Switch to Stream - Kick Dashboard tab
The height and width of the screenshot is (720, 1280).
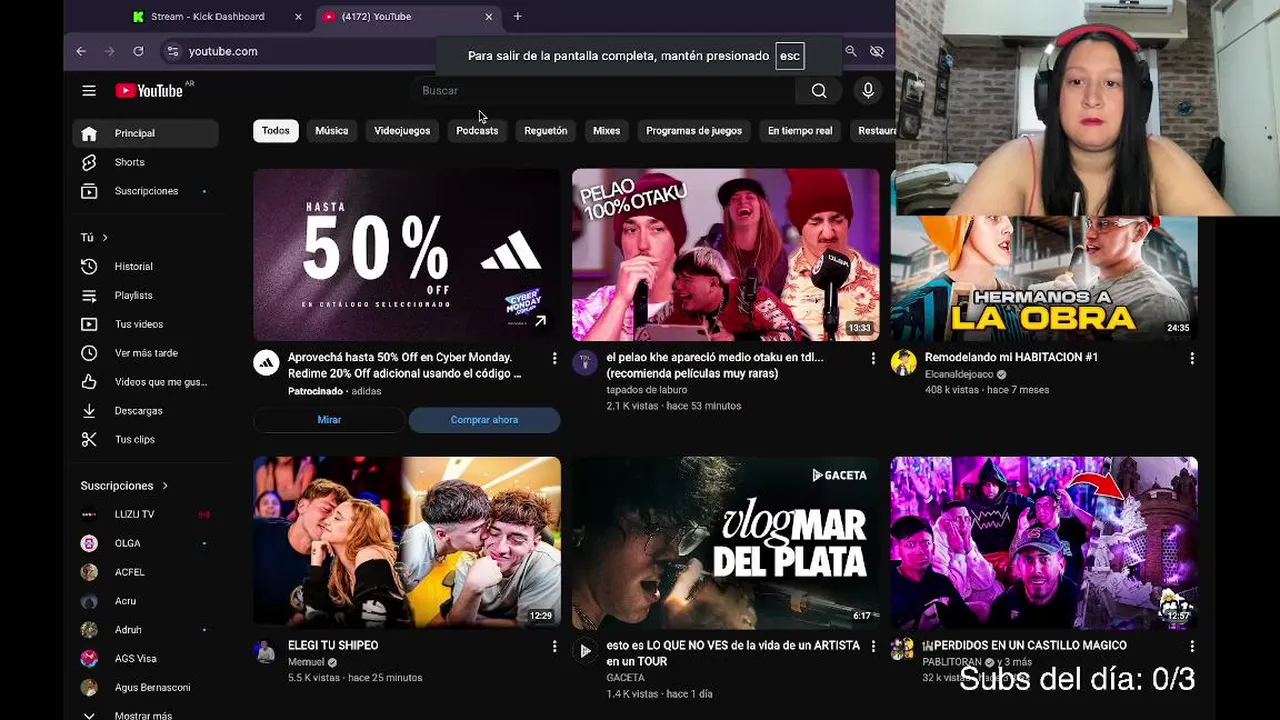[x=208, y=17]
